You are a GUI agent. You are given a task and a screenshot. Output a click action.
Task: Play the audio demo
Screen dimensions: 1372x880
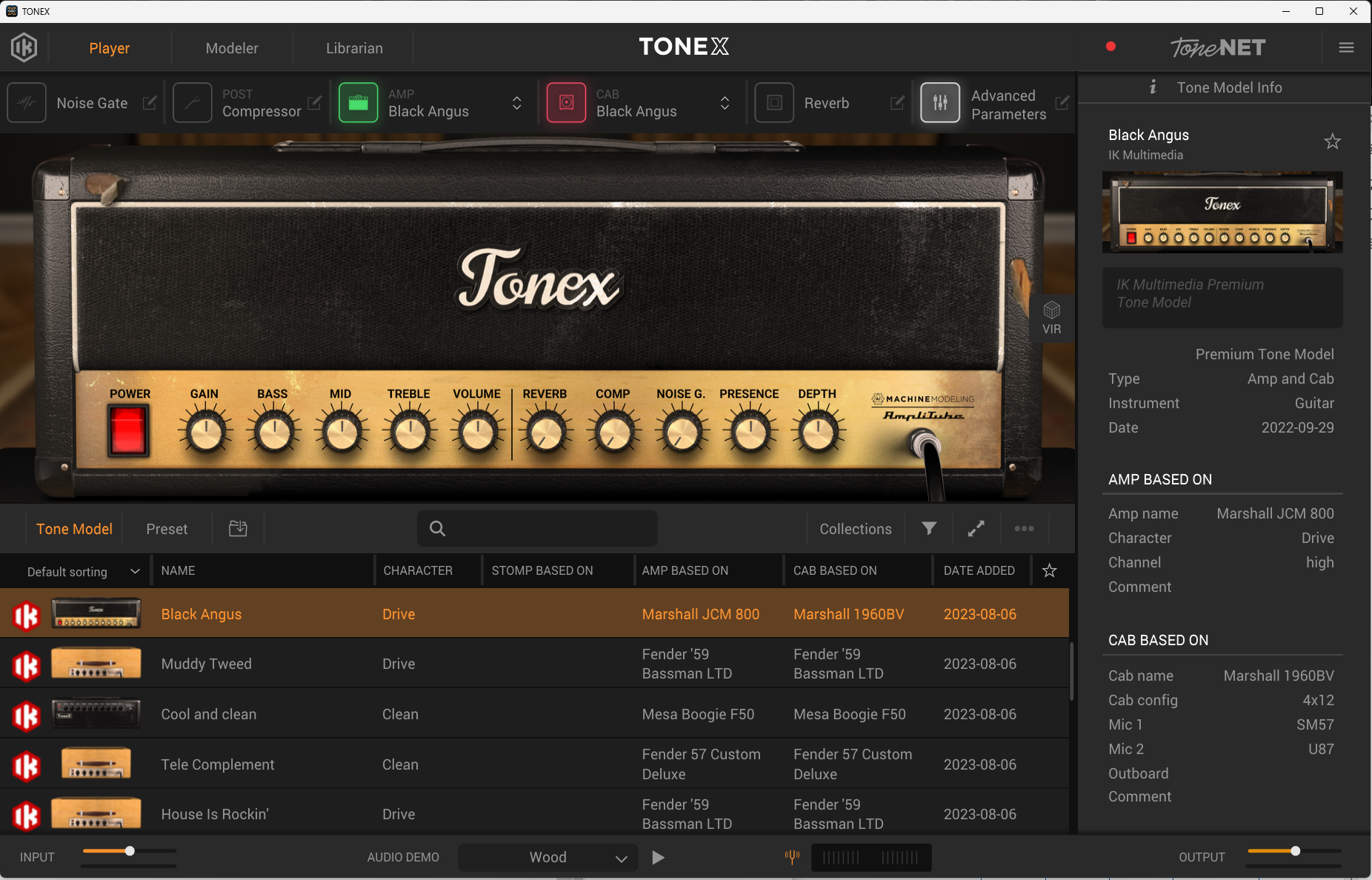tap(658, 857)
